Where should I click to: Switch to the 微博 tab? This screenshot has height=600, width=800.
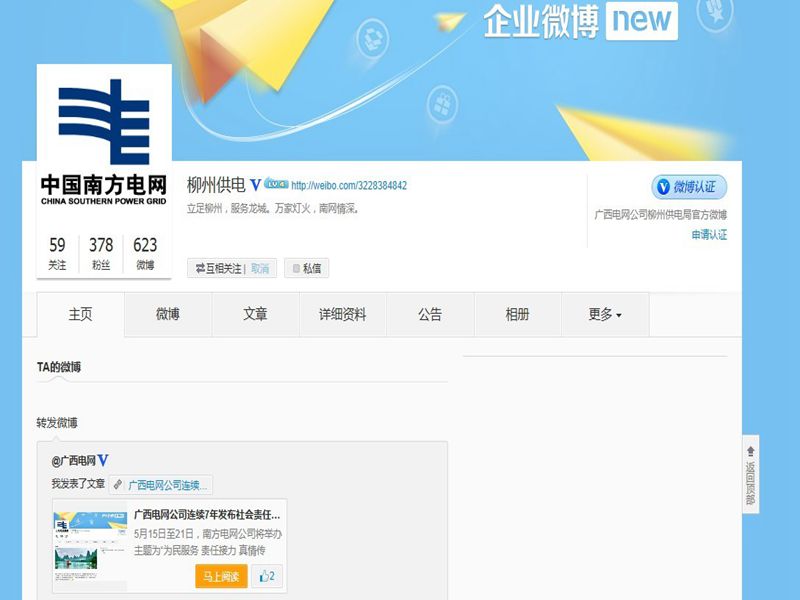[x=167, y=314]
